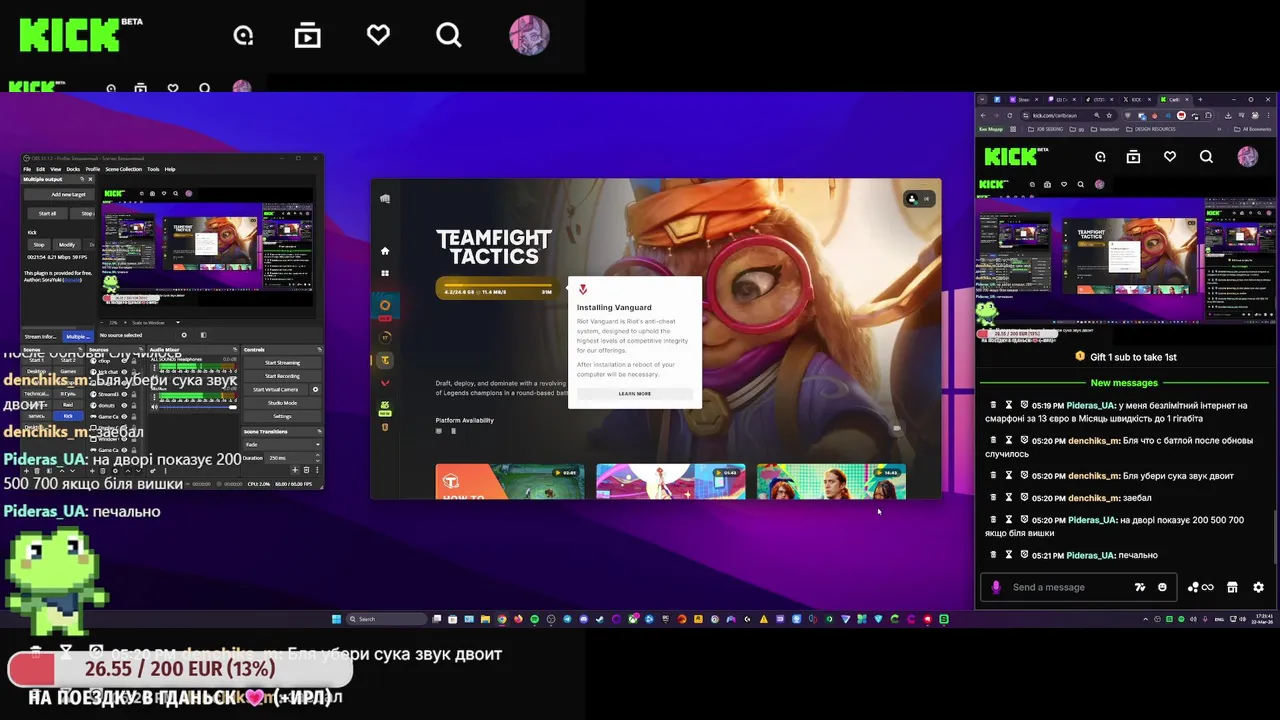Click Start Recording in OBS Controls
This screenshot has width=1280, height=720.
(282, 376)
